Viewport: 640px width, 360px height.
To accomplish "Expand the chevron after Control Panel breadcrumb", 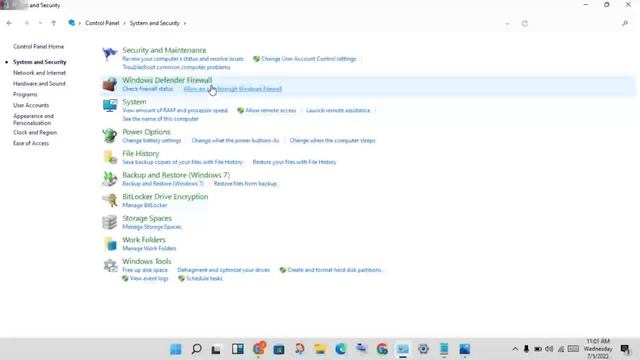I will click(124, 23).
